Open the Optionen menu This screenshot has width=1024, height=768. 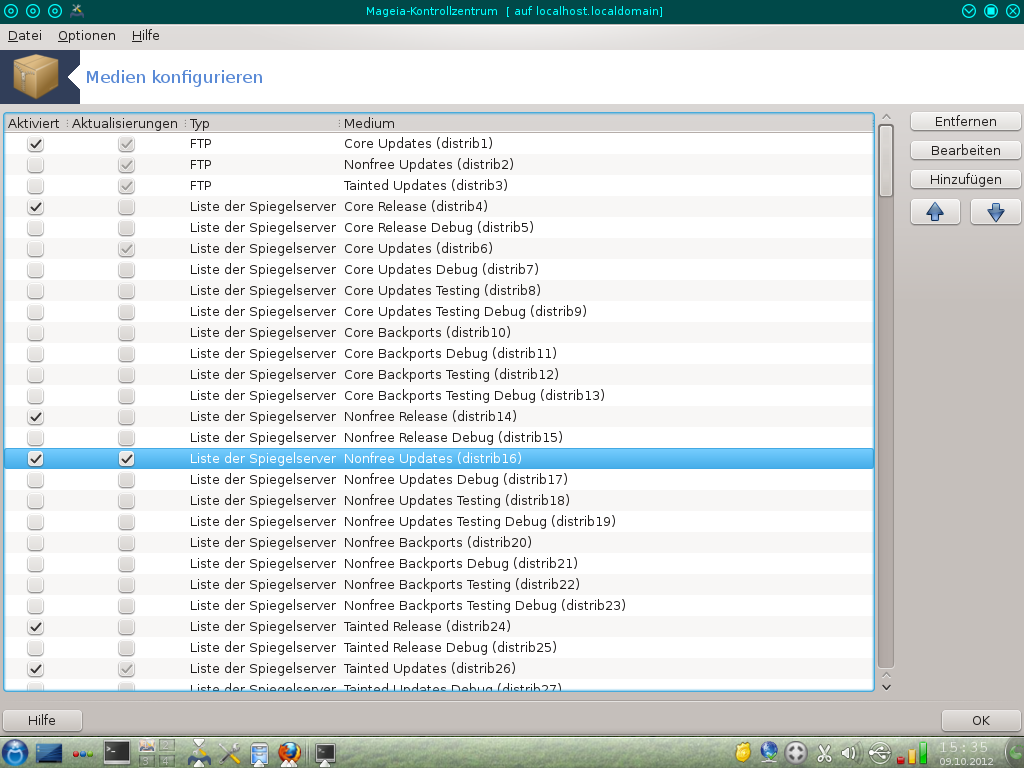click(x=87, y=35)
